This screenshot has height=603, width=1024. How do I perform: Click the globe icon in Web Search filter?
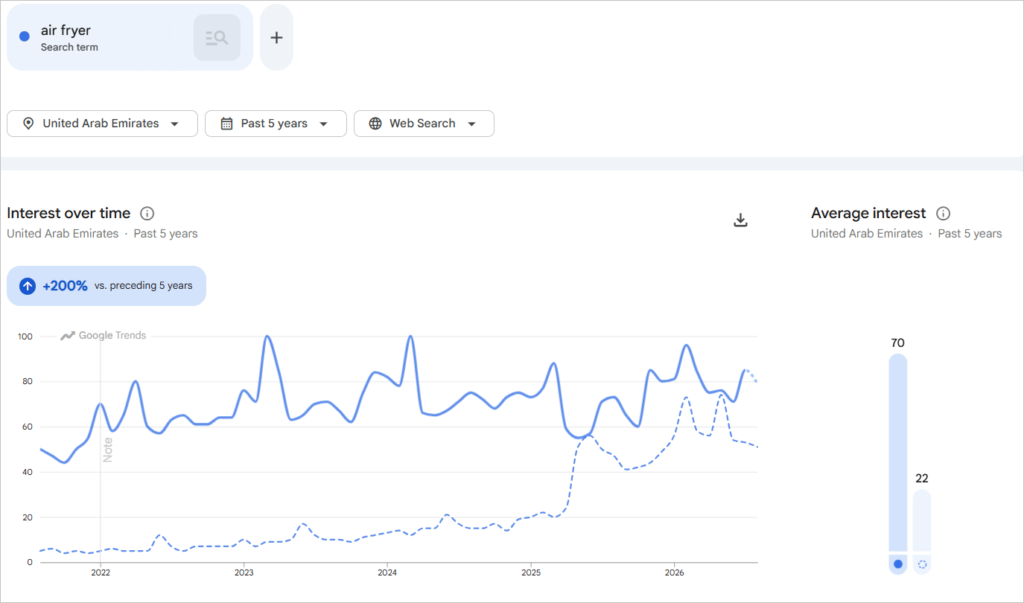click(376, 123)
